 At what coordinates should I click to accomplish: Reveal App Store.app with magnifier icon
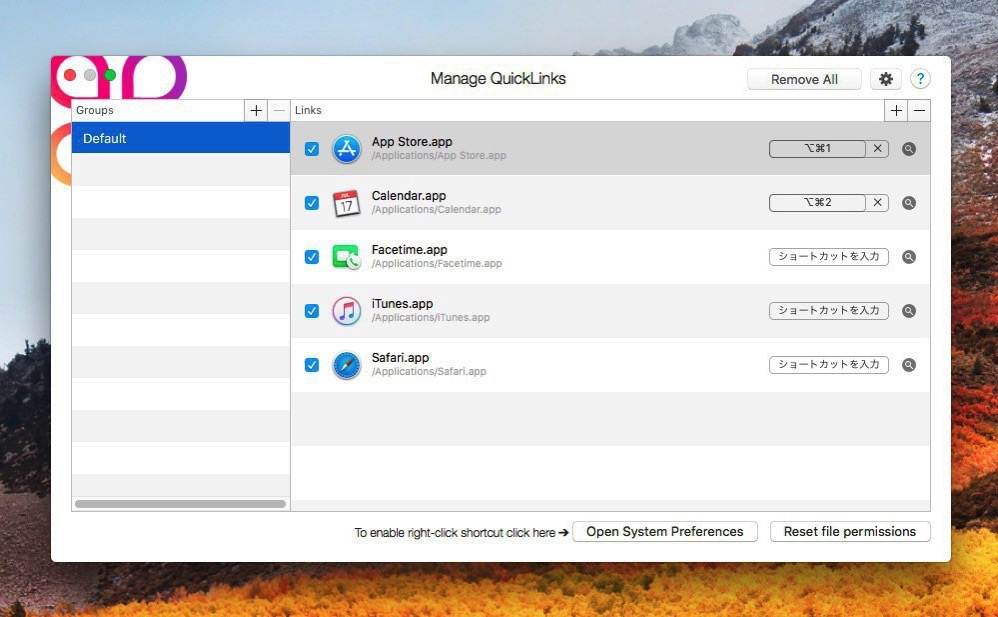pyautogui.click(x=909, y=149)
